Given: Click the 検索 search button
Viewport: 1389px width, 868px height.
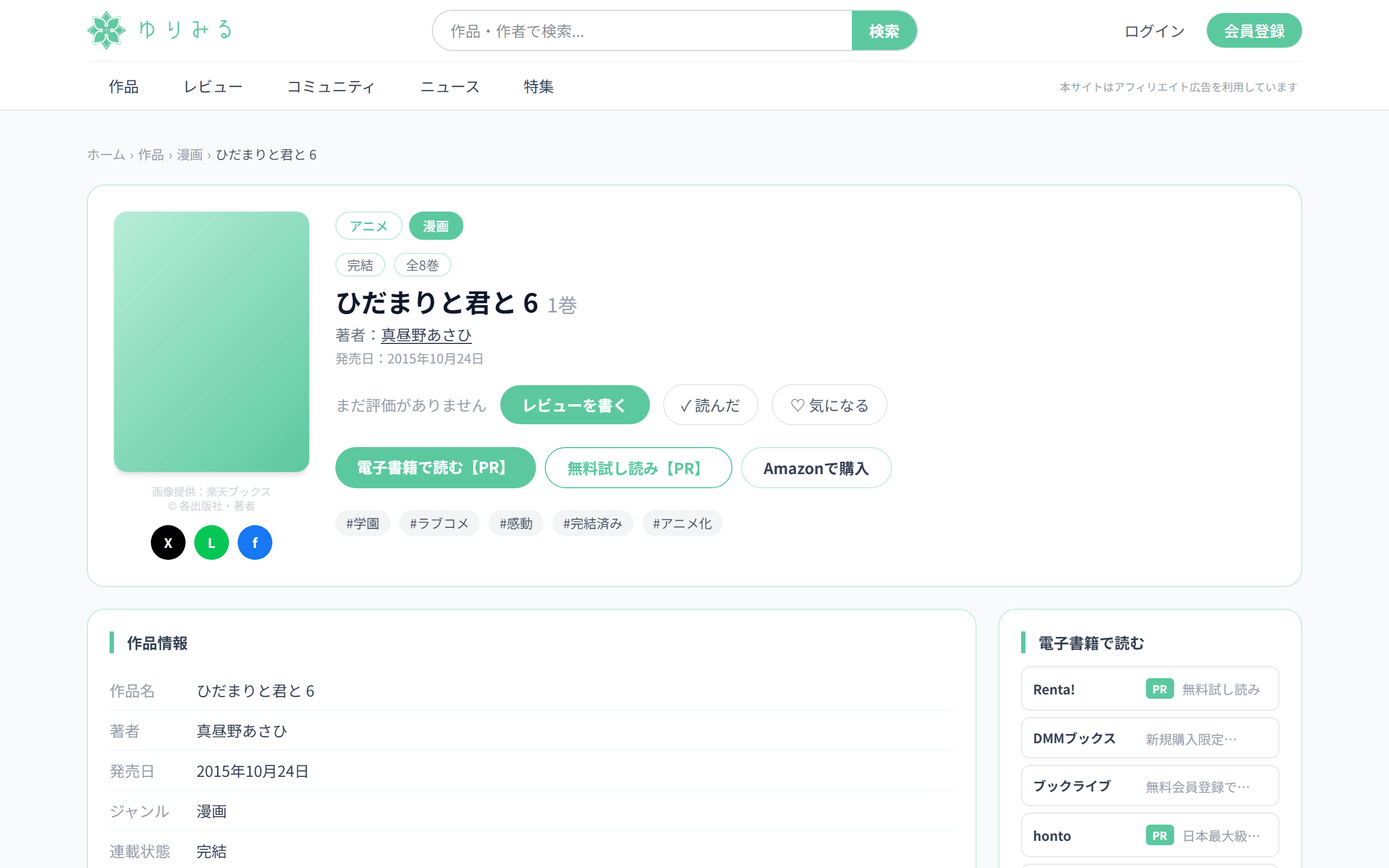Looking at the screenshot, I should (884, 30).
